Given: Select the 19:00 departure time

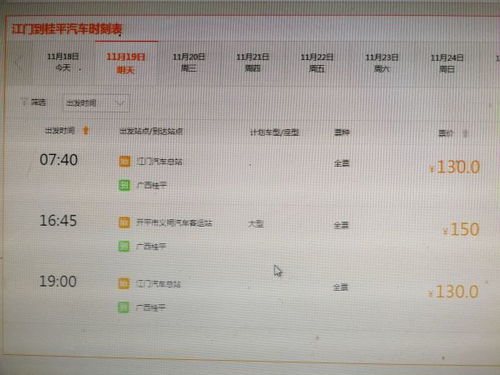Looking at the screenshot, I should (58, 281).
